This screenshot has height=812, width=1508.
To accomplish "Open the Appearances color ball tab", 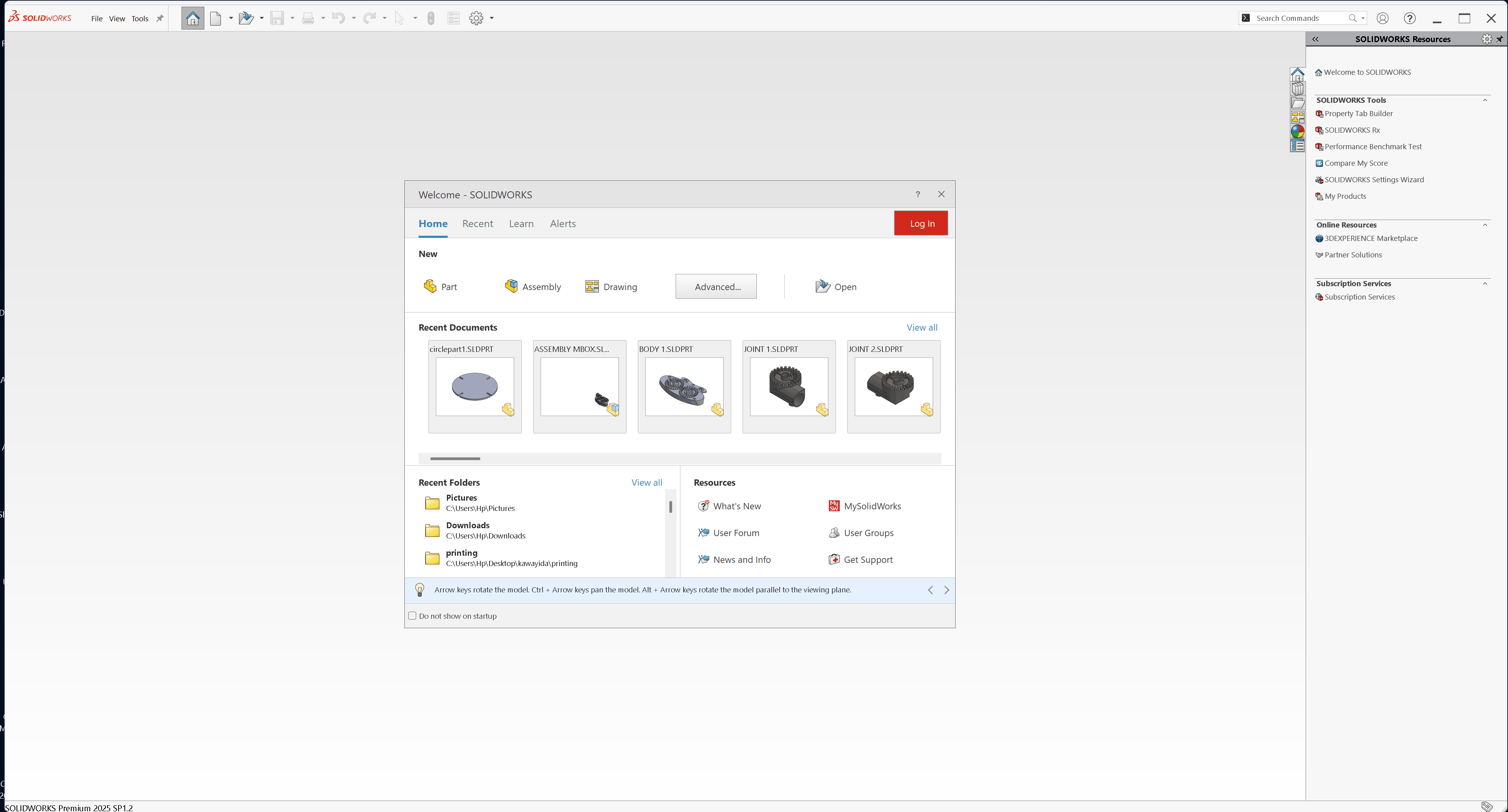I will point(1298,131).
